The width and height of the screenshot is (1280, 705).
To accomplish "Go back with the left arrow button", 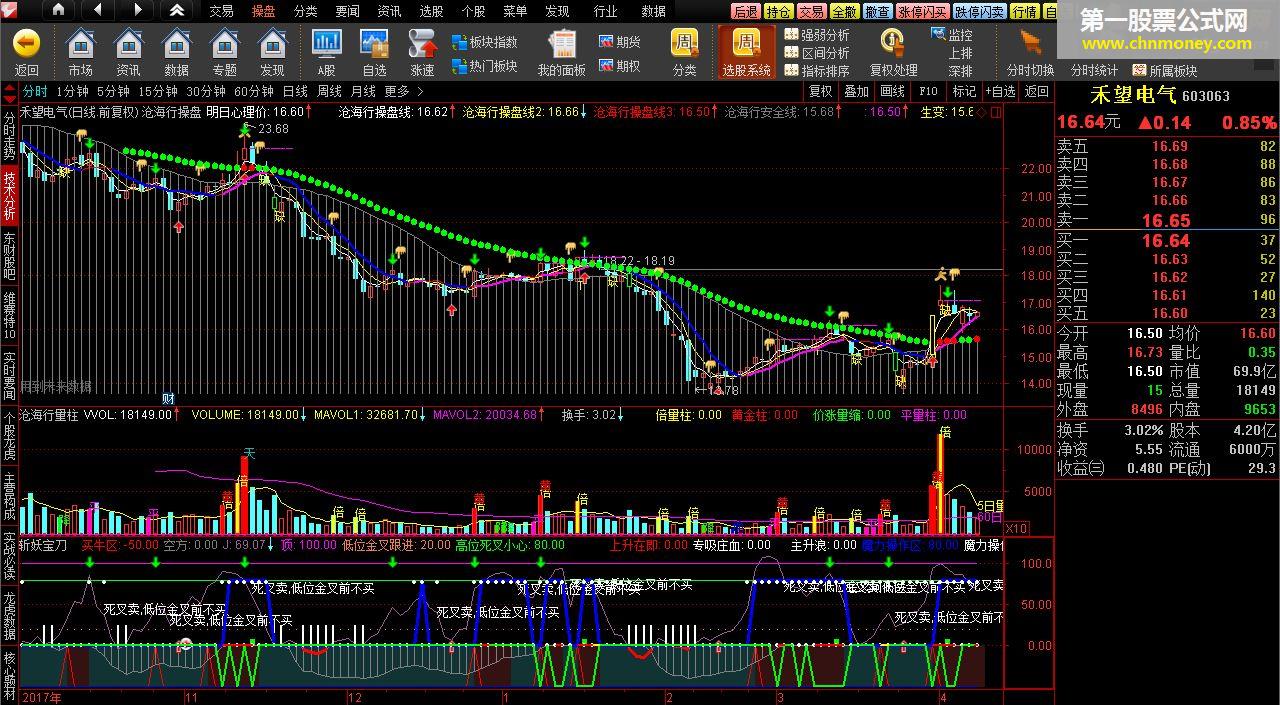I will pos(97,10).
